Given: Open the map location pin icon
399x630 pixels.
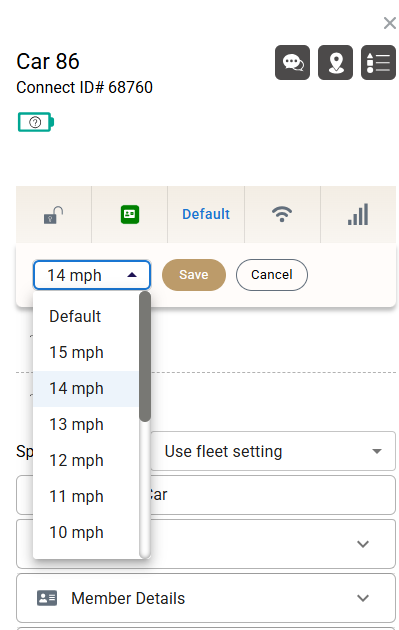Looking at the screenshot, I should tap(335, 63).
